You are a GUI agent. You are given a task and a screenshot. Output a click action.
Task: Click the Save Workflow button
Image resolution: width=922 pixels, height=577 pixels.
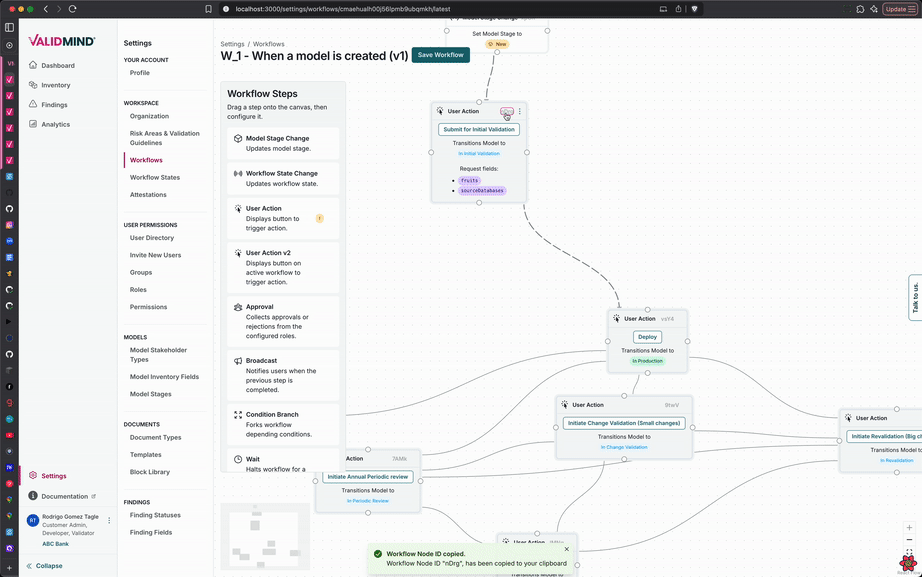click(440, 55)
